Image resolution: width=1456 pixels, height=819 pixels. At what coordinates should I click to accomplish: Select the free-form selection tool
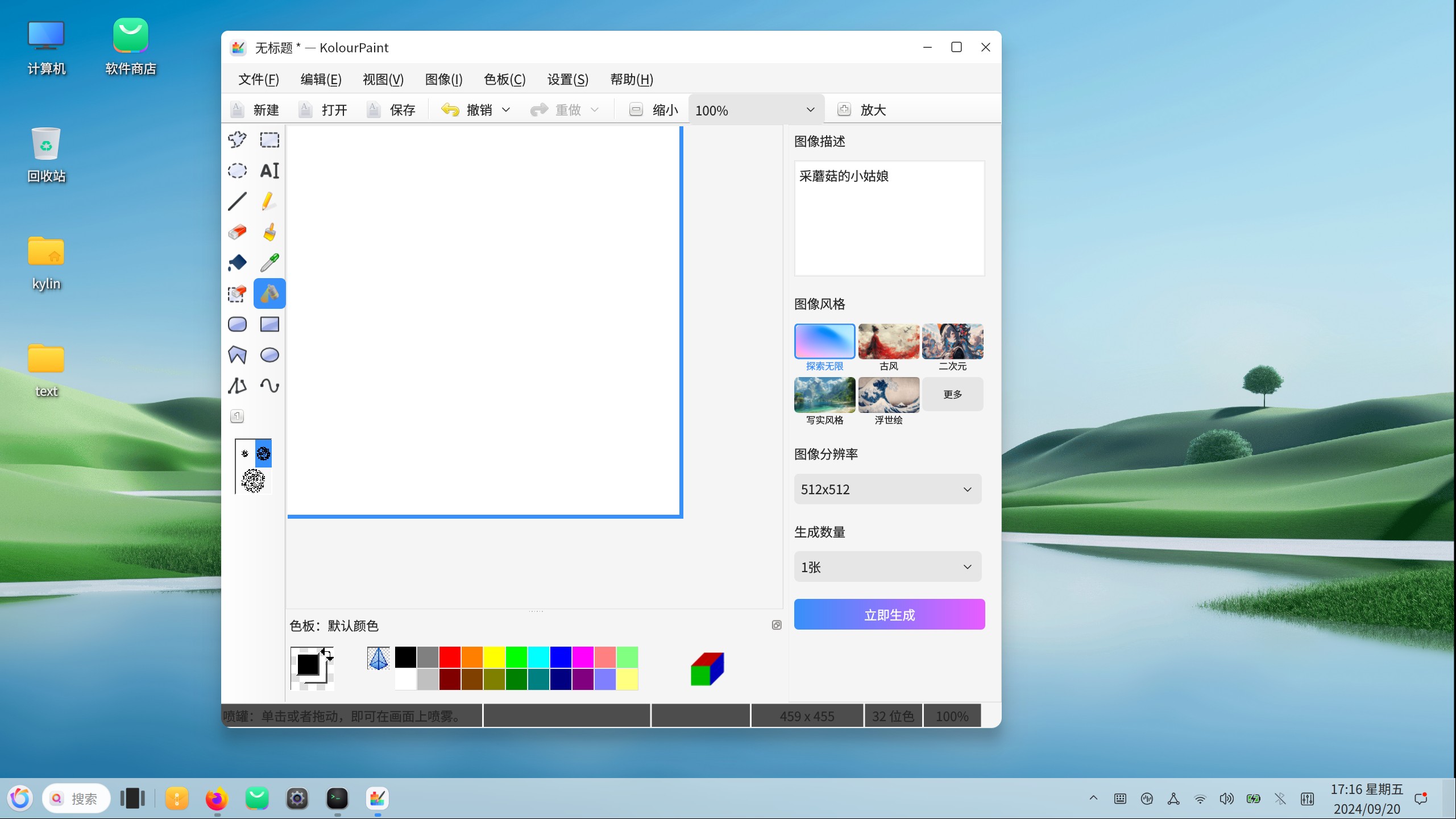[237, 140]
